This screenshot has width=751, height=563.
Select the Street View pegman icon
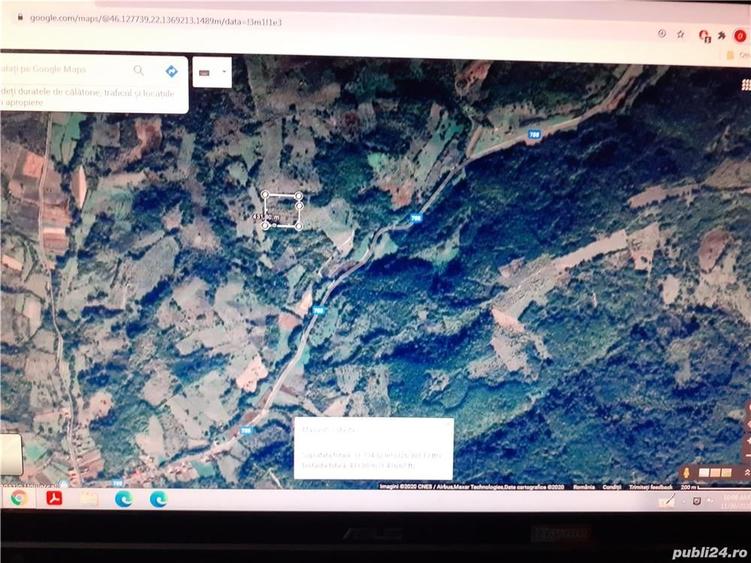tap(686, 473)
